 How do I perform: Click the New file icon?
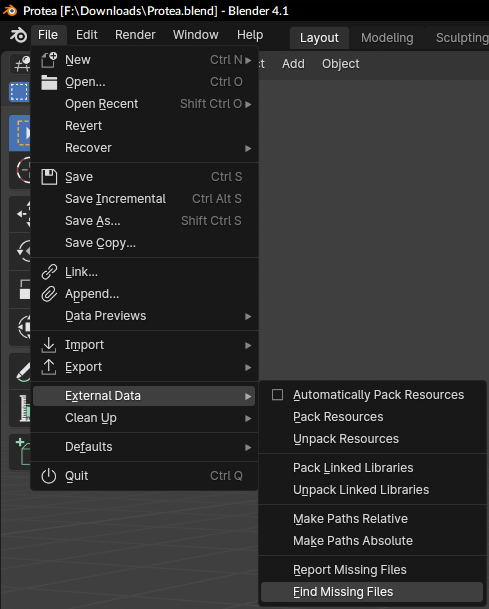[49, 60]
